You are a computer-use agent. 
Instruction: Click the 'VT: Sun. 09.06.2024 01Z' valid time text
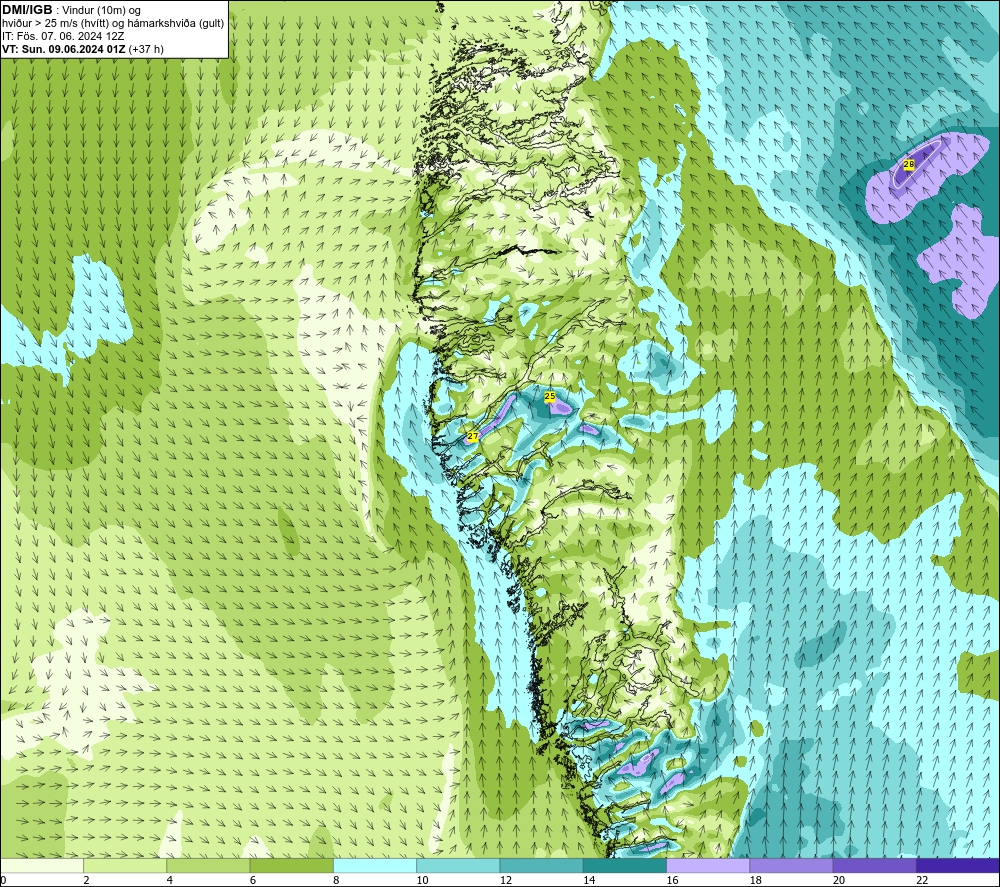coord(64,49)
